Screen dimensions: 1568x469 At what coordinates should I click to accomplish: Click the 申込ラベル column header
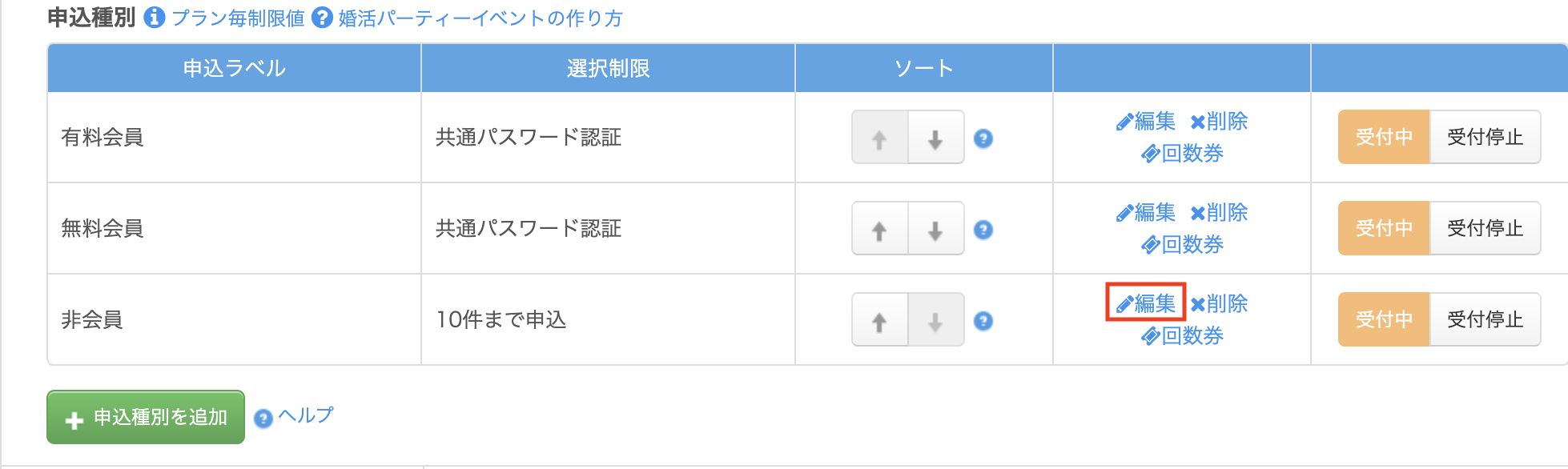click(x=234, y=68)
